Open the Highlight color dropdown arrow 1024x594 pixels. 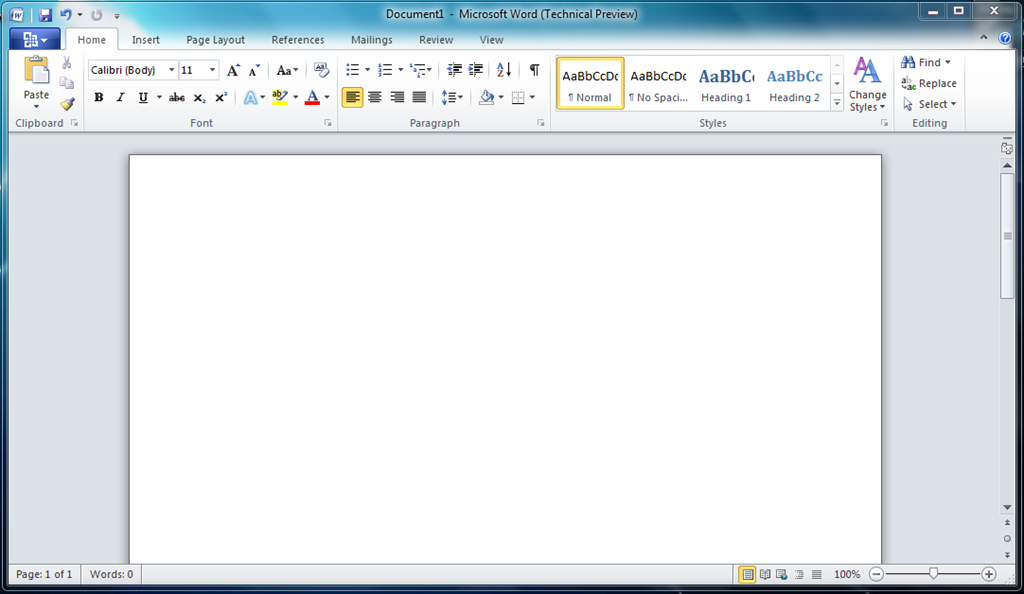coord(294,96)
